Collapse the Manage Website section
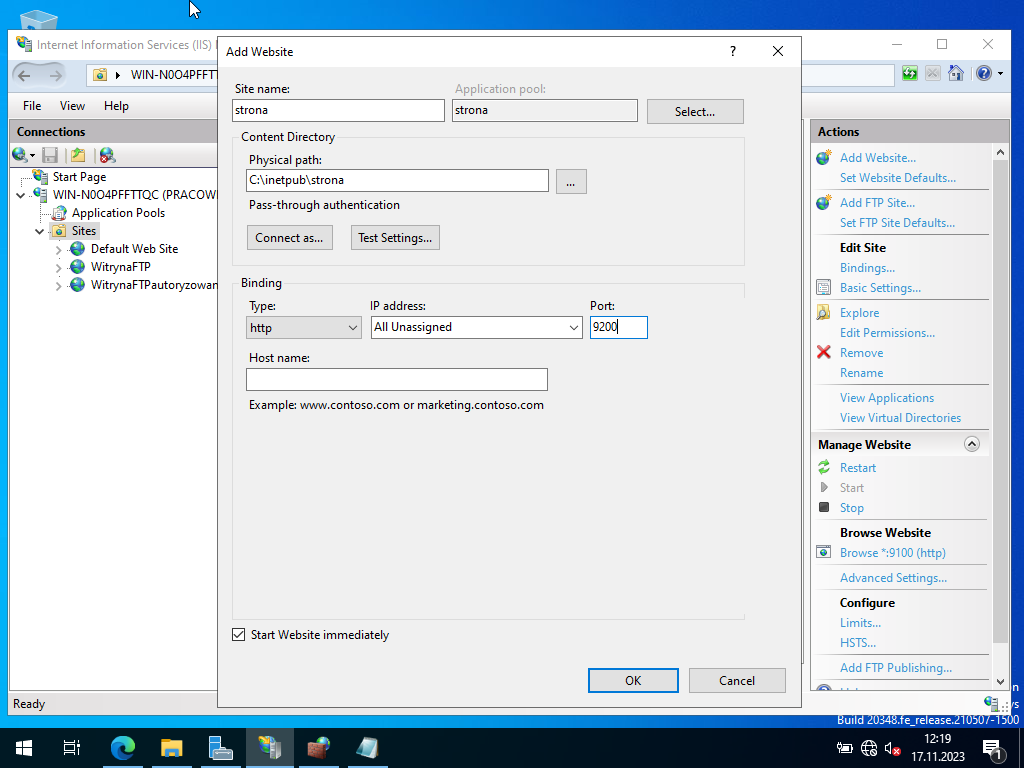The height and width of the screenshot is (768, 1024). 971,444
